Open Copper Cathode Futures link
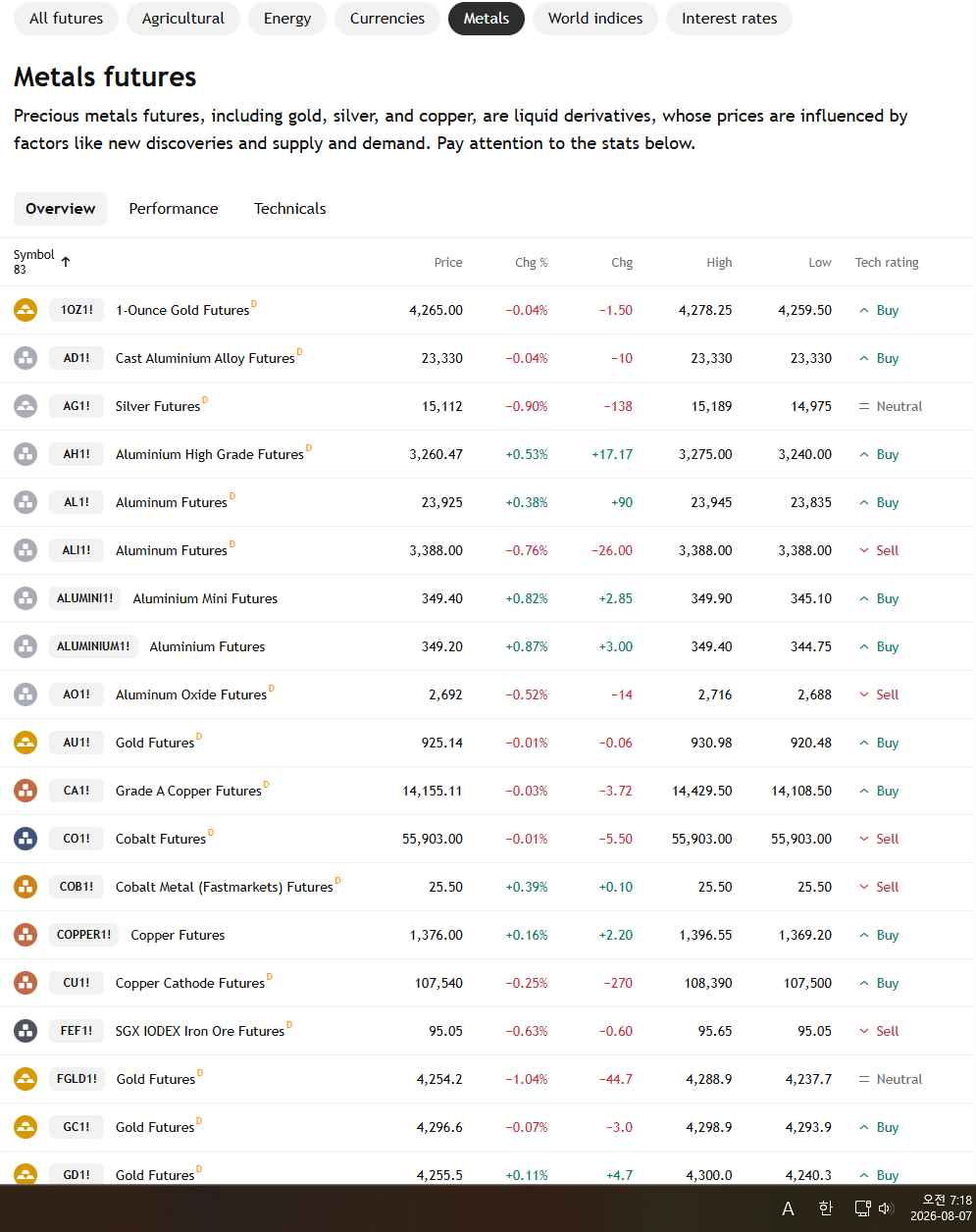Image resolution: width=976 pixels, height=1232 pixels. click(190, 983)
